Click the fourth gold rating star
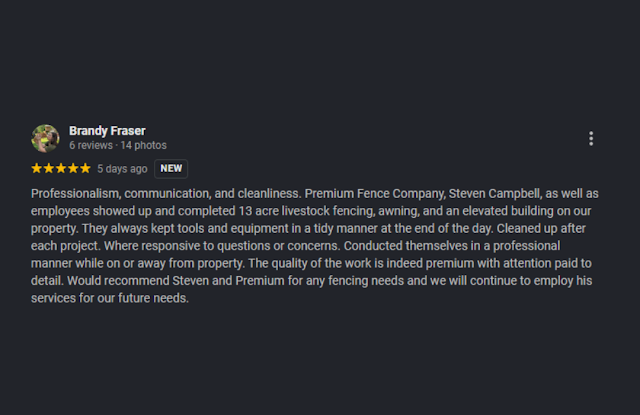The height and width of the screenshot is (415, 640). [73, 169]
